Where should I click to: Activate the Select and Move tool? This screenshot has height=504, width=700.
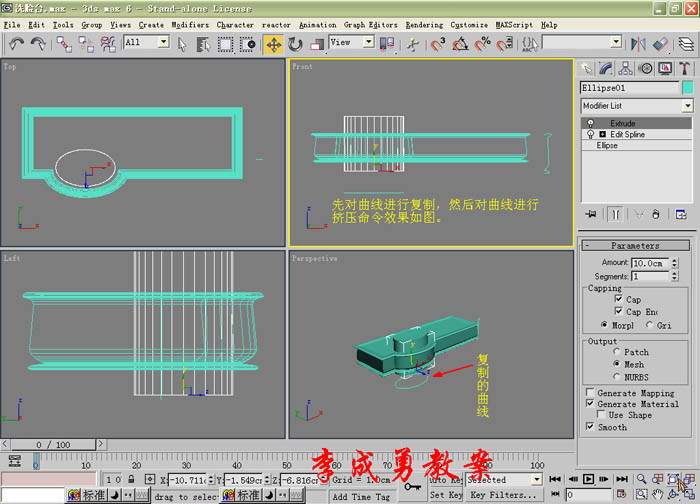pyautogui.click(x=273, y=45)
